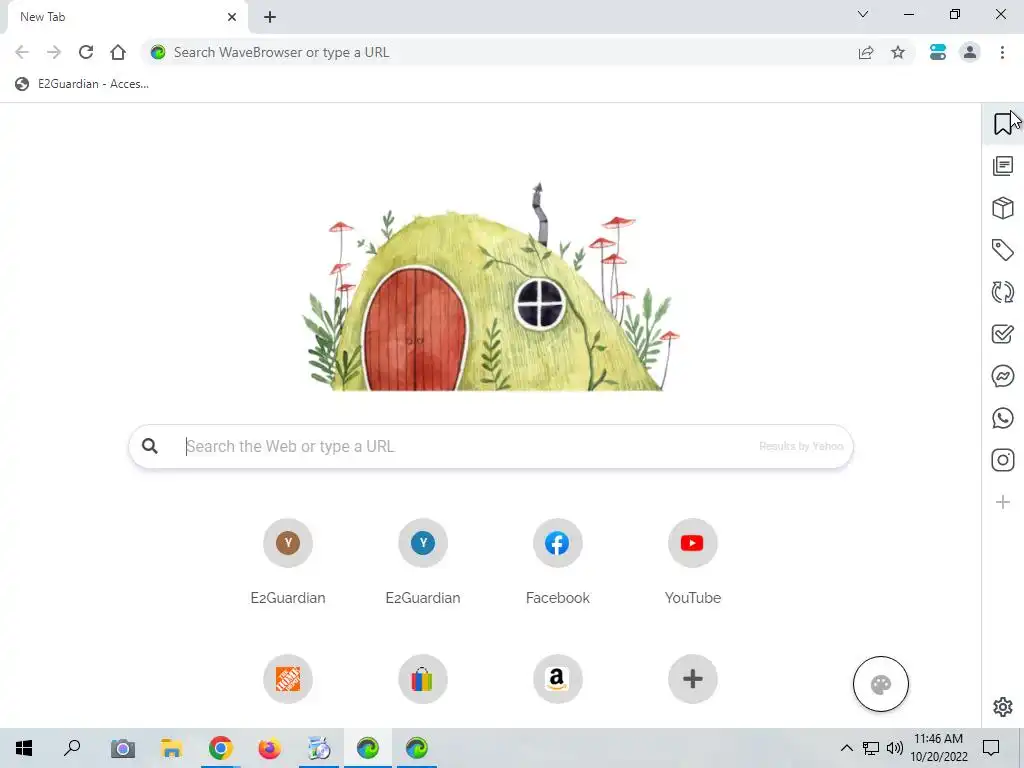Open the checklist tasks sidebar icon
The height and width of the screenshot is (768, 1024).
tap(1002, 334)
